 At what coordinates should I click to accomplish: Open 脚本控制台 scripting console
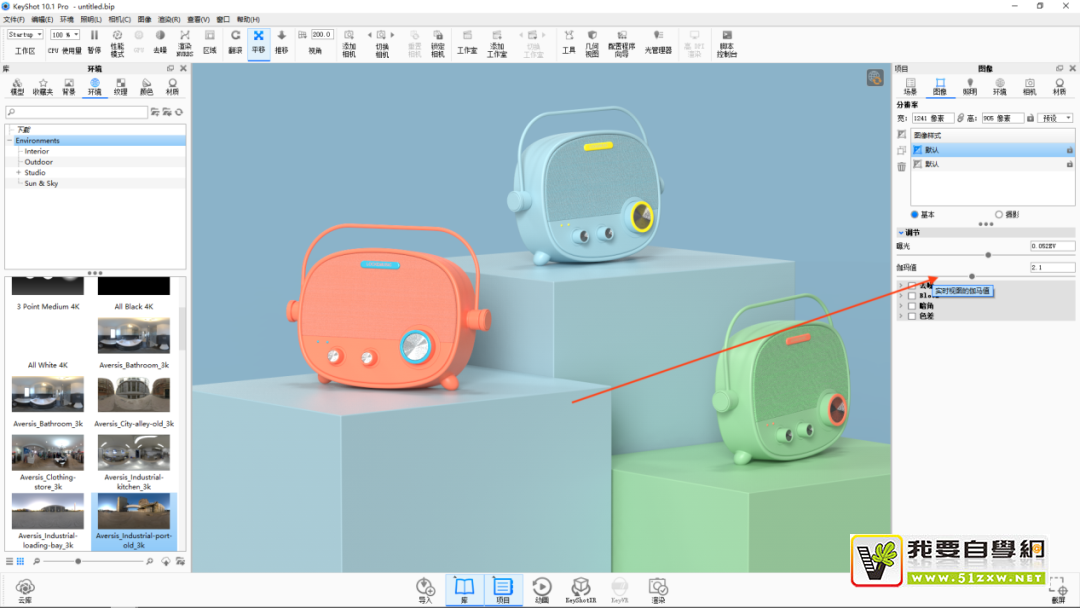pyautogui.click(x=727, y=43)
